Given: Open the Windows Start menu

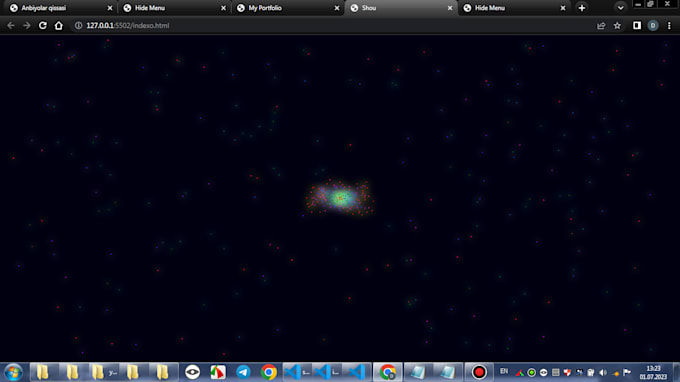Looking at the screenshot, I should [x=13, y=372].
